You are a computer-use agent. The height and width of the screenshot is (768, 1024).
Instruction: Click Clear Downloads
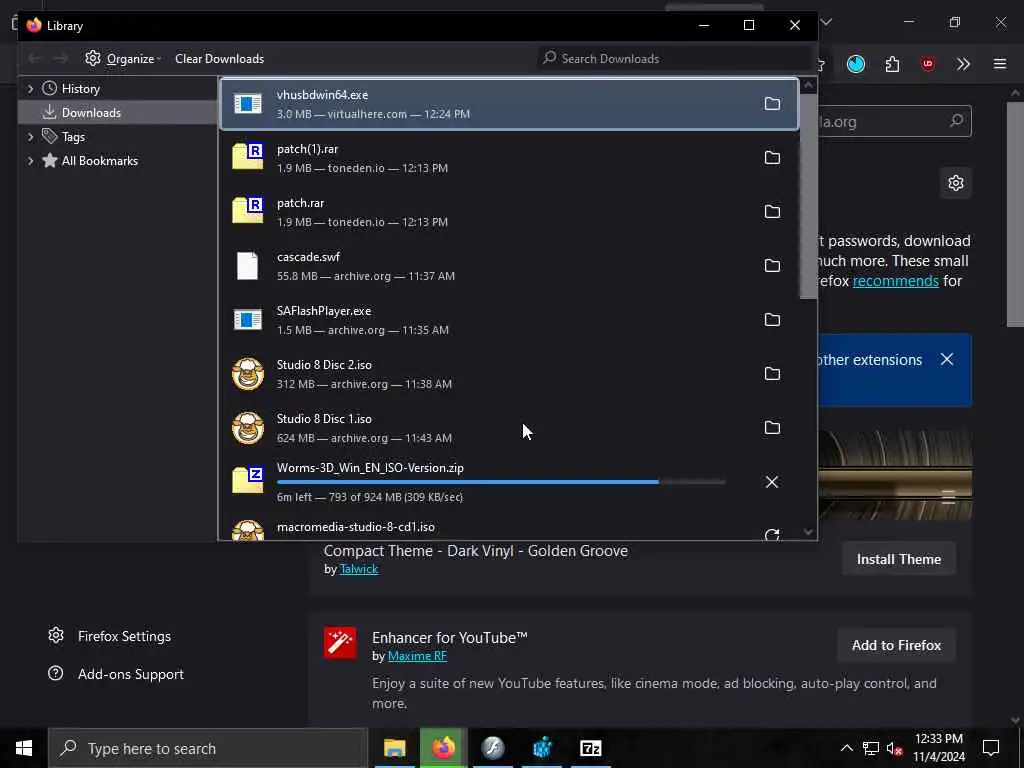[x=219, y=59]
